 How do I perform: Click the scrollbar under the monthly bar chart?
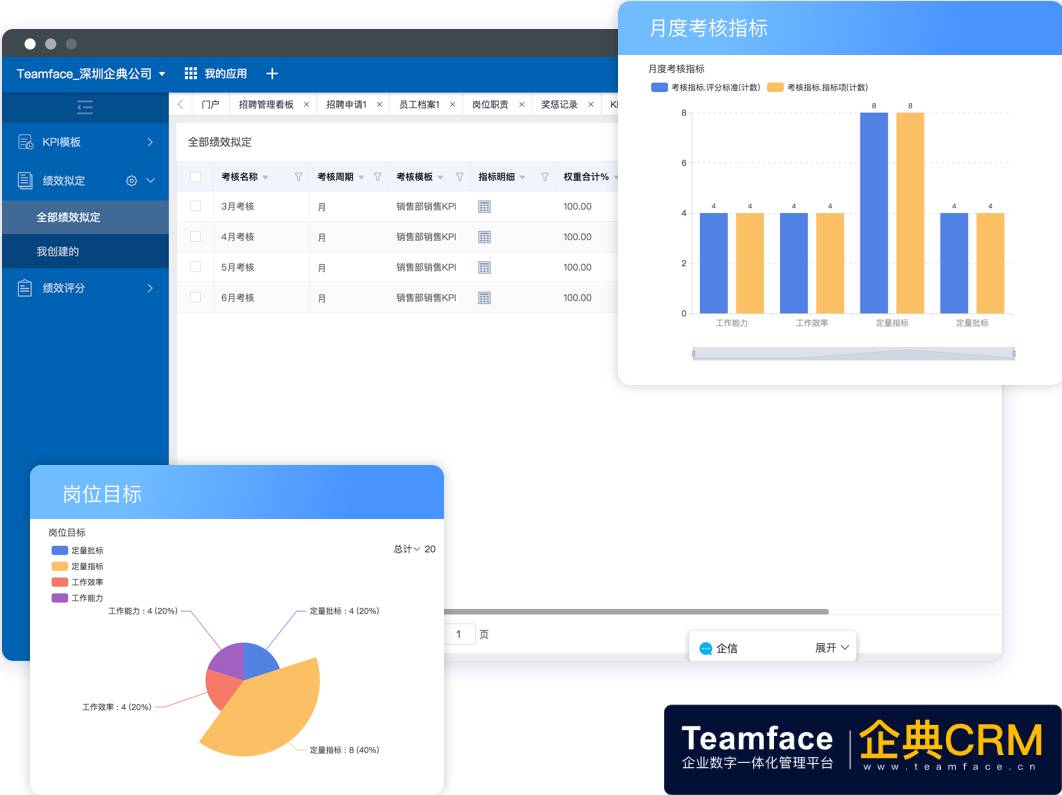pyautogui.click(x=855, y=352)
